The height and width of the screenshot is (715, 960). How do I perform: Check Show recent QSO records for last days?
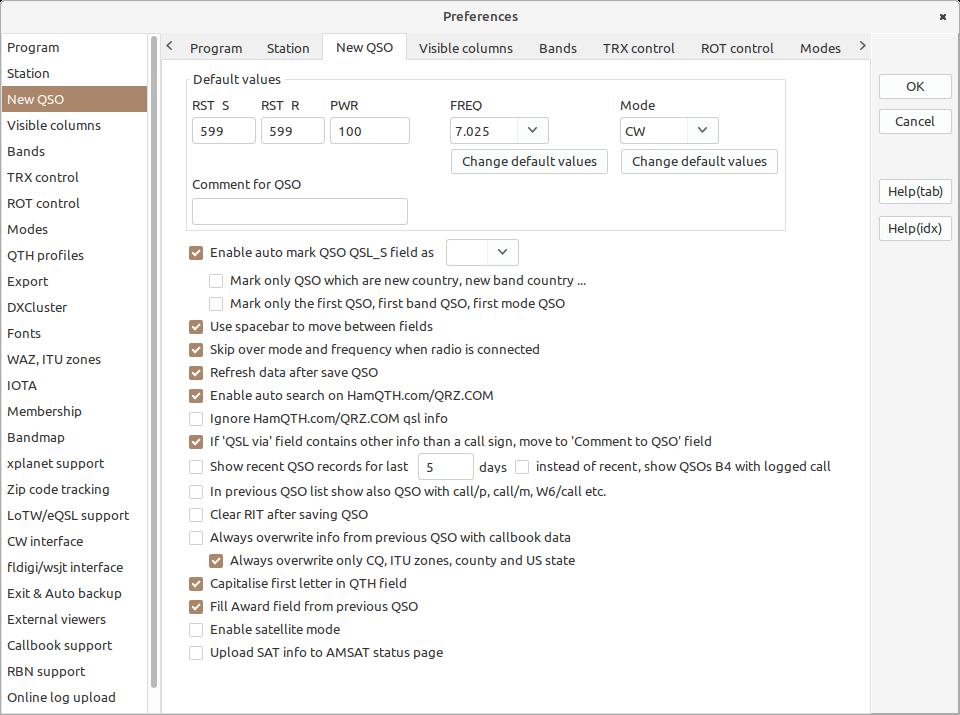click(x=196, y=467)
